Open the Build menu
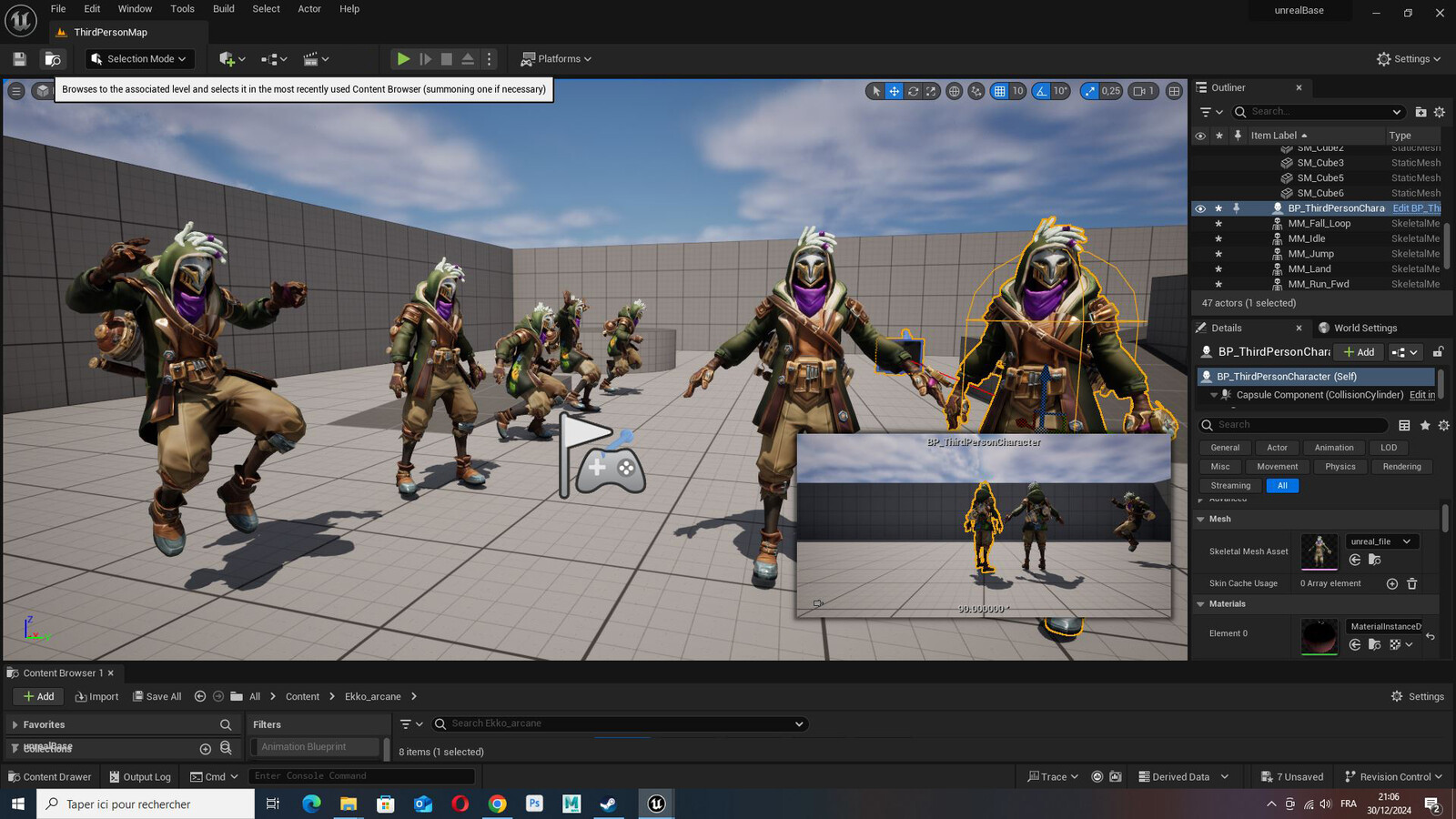 pyautogui.click(x=223, y=9)
